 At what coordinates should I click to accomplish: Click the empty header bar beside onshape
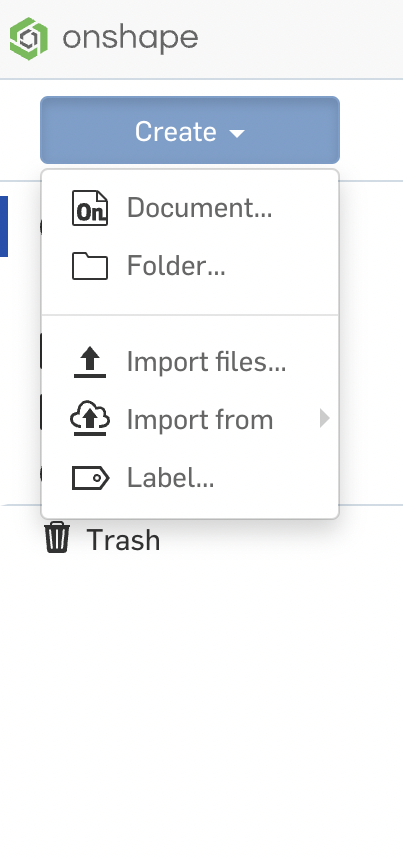pyautogui.click(x=300, y=39)
